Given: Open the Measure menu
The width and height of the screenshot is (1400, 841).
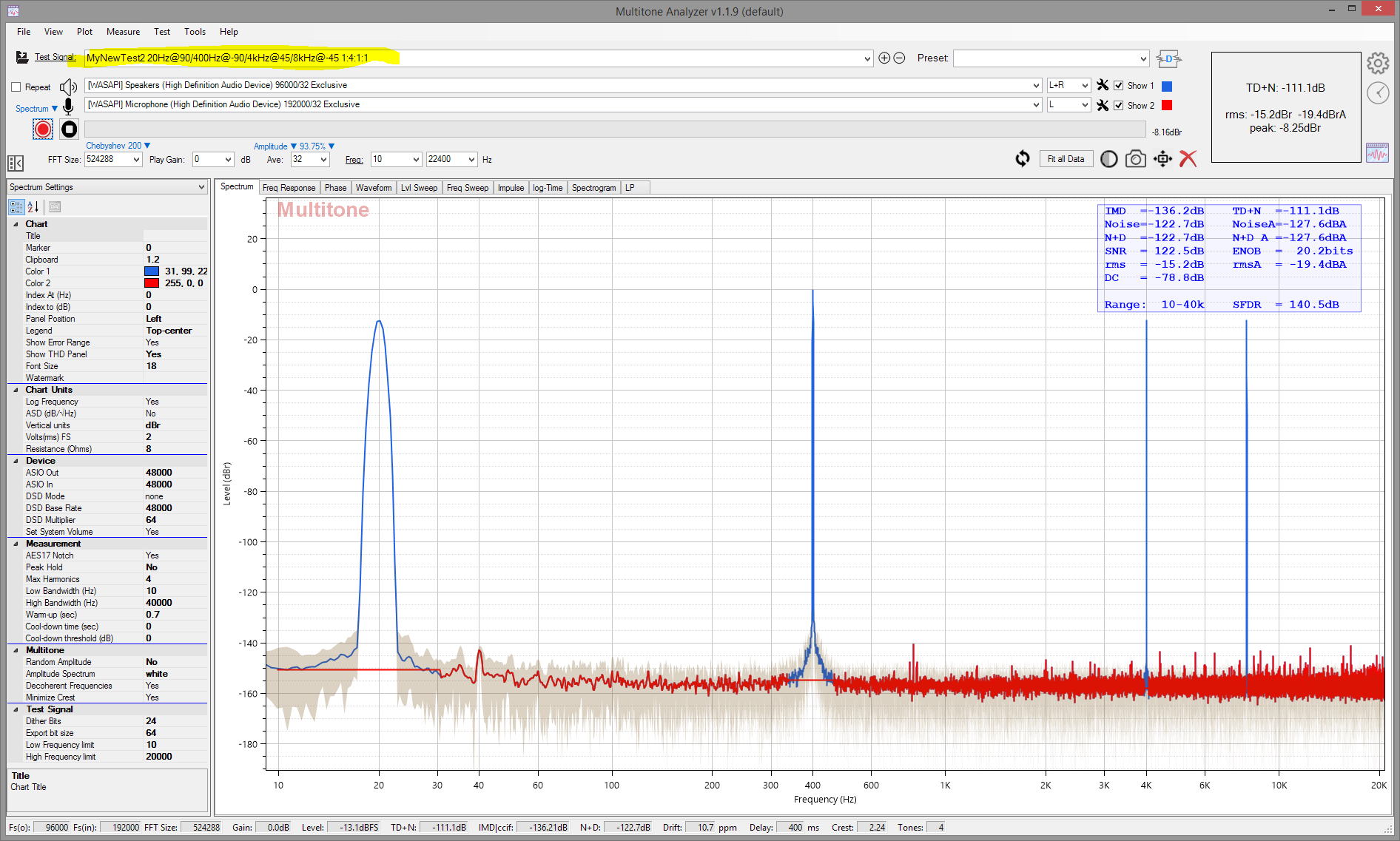Looking at the screenshot, I should click(123, 32).
